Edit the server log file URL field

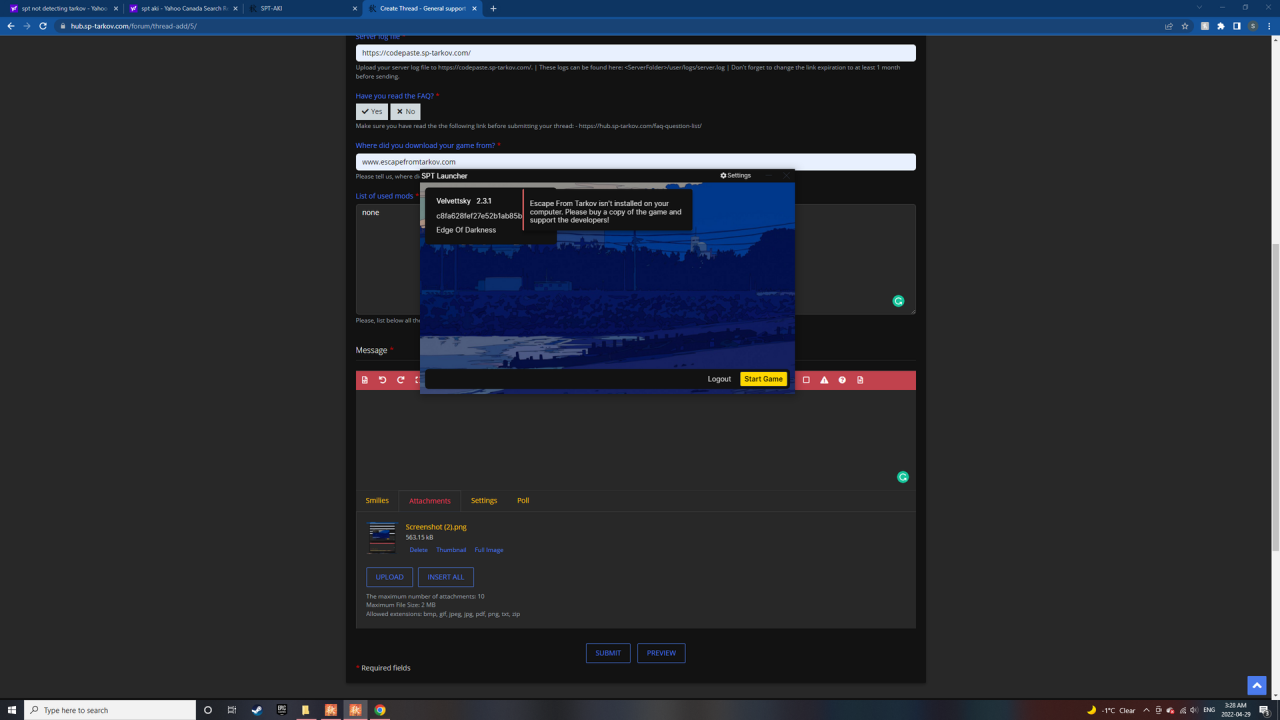(635, 53)
